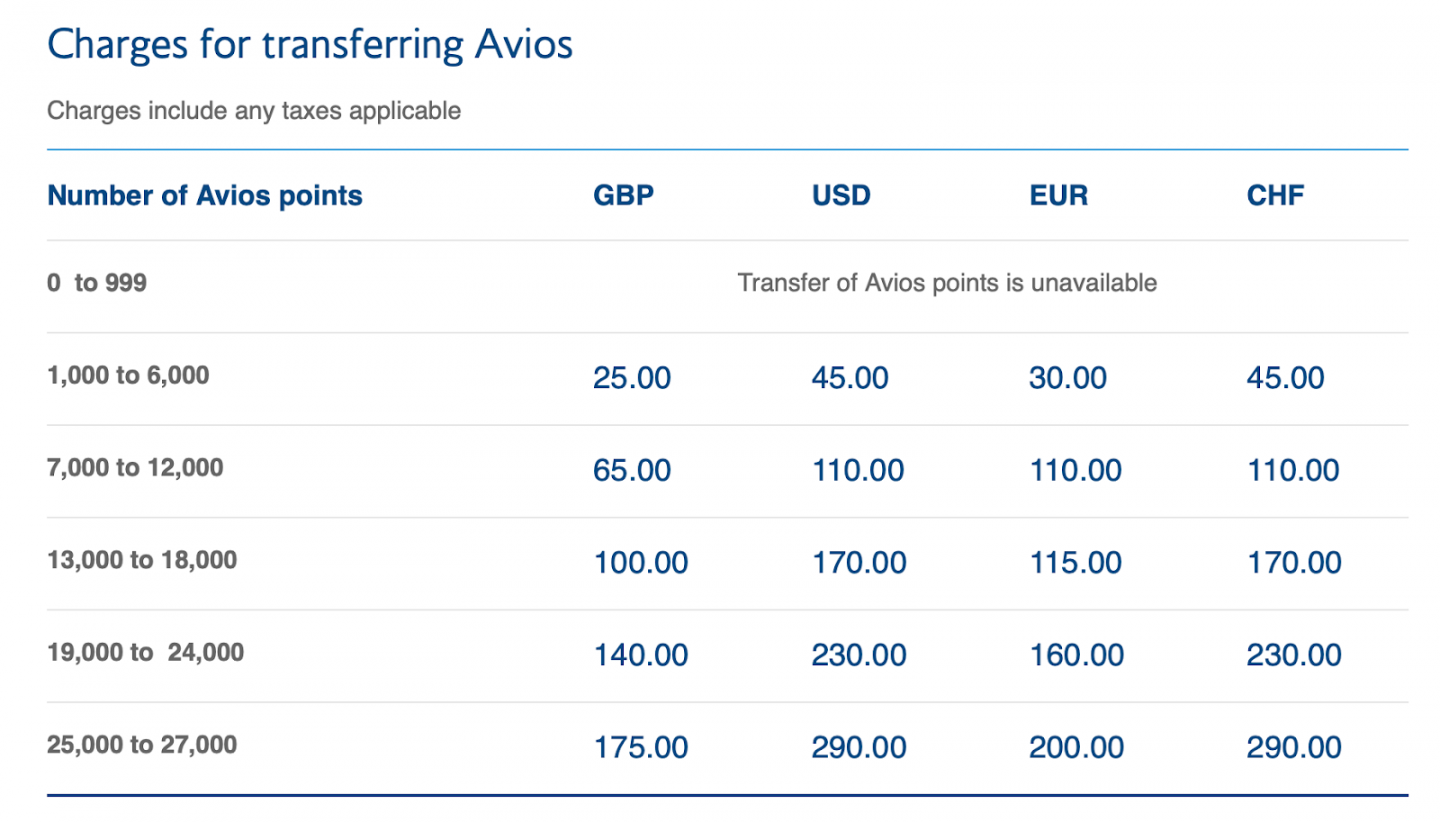
Task: Click 'Charges include any taxes applicable' subtitle
Action: coord(254,110)
